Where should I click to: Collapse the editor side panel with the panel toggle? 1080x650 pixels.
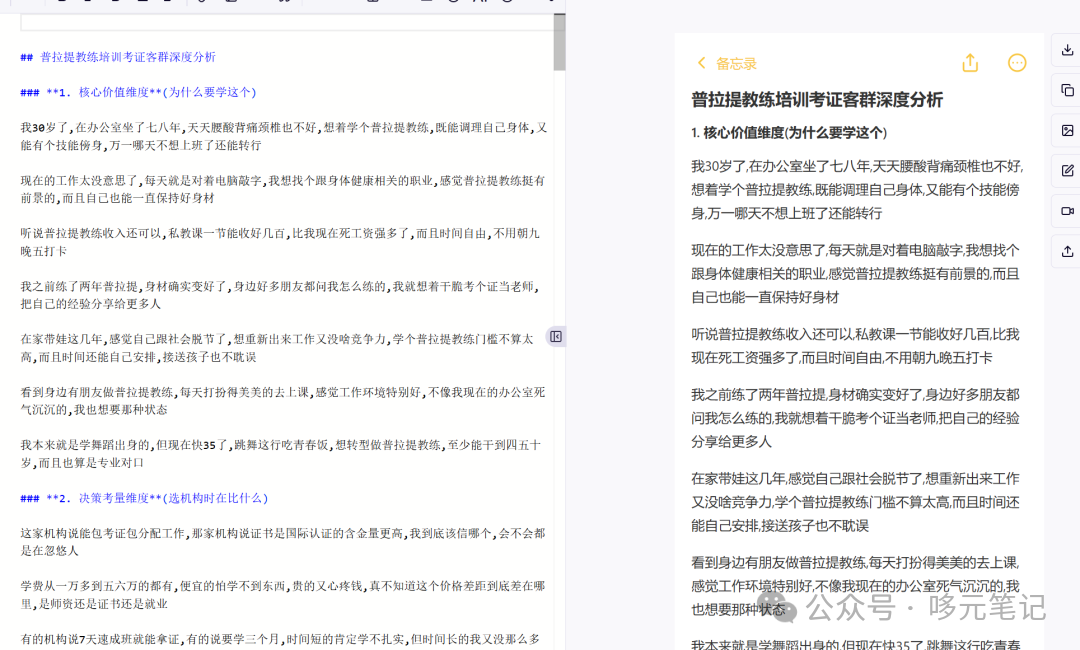tap(556, 336)
